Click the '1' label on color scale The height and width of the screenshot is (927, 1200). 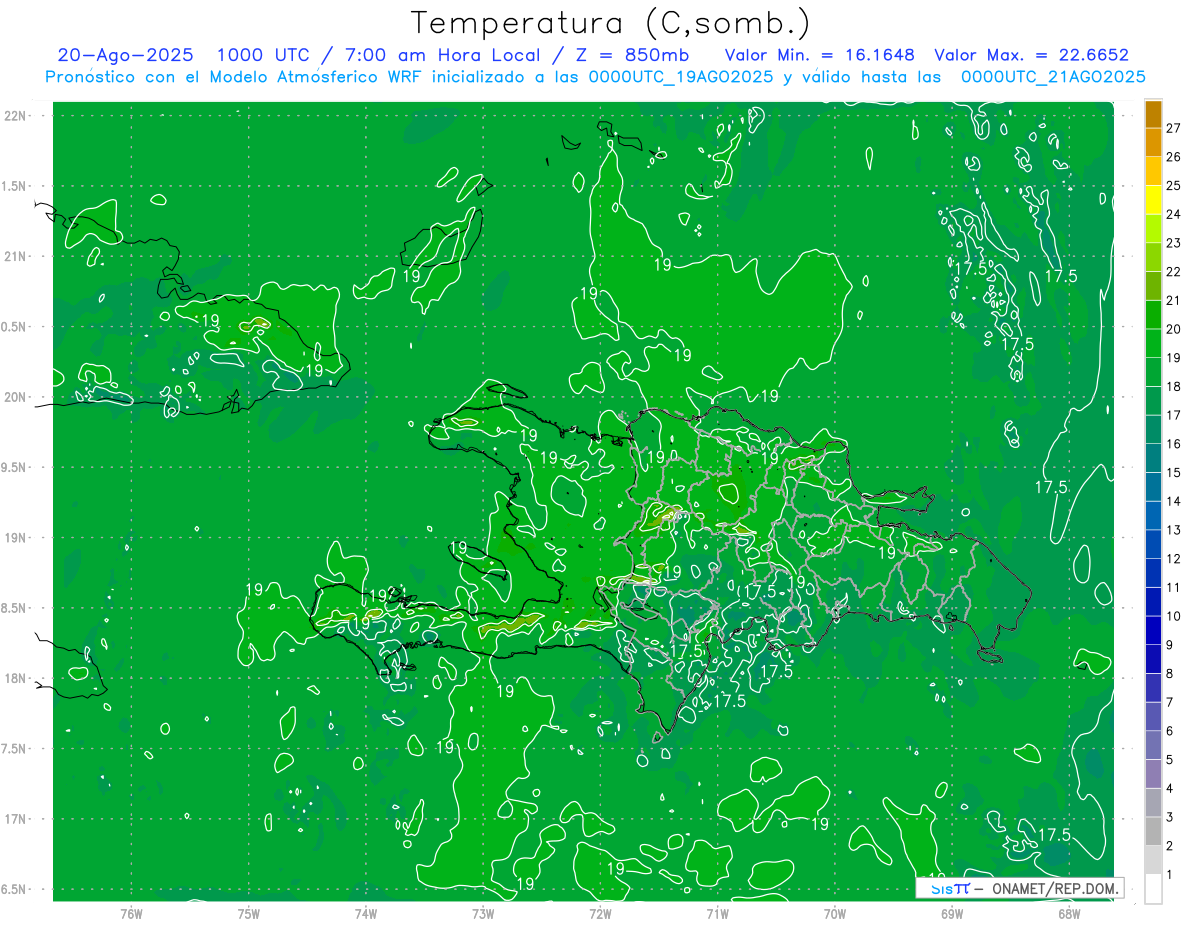click(x=1170, y=875)
